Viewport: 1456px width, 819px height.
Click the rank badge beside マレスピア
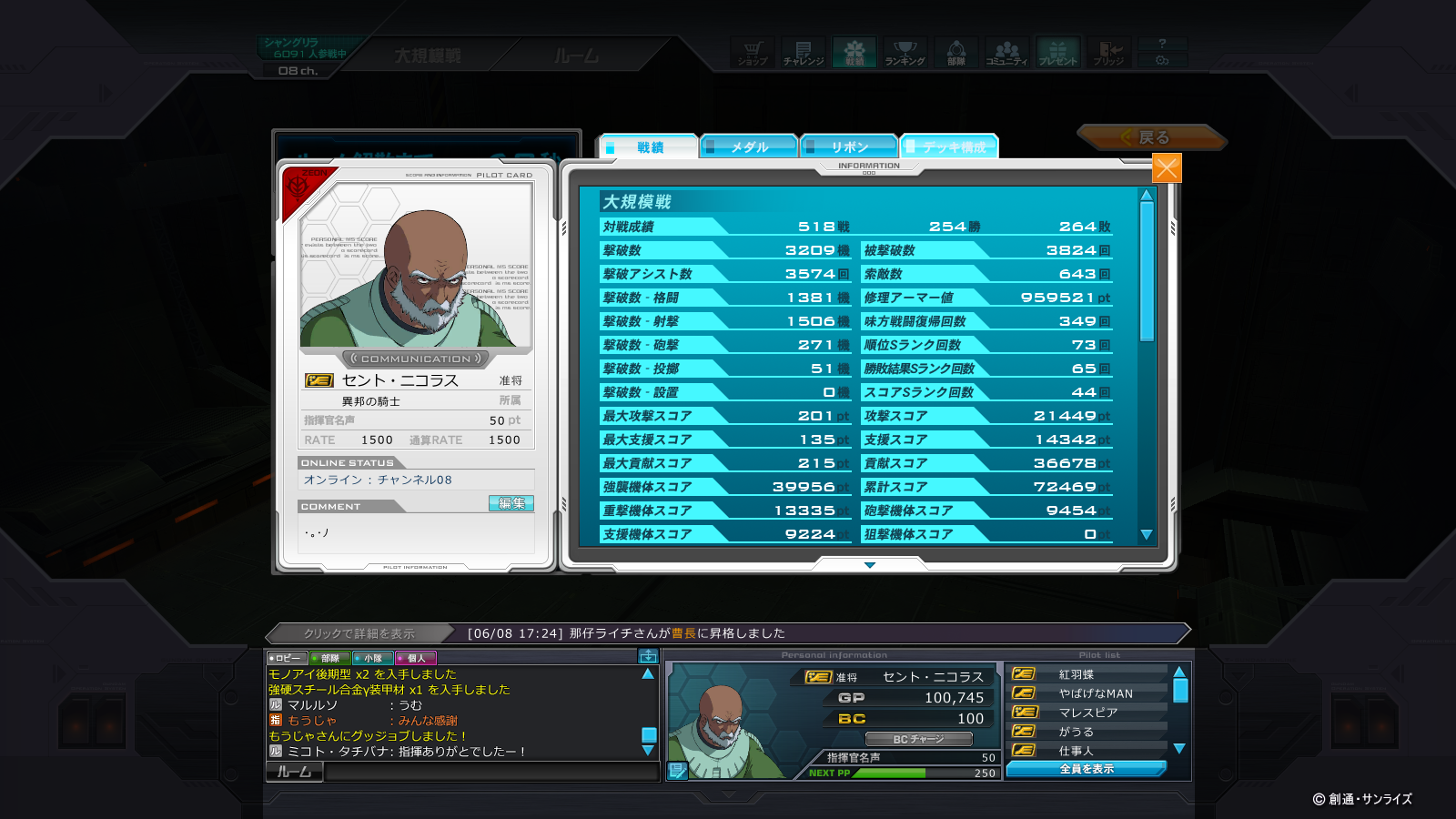point(1024,713)
